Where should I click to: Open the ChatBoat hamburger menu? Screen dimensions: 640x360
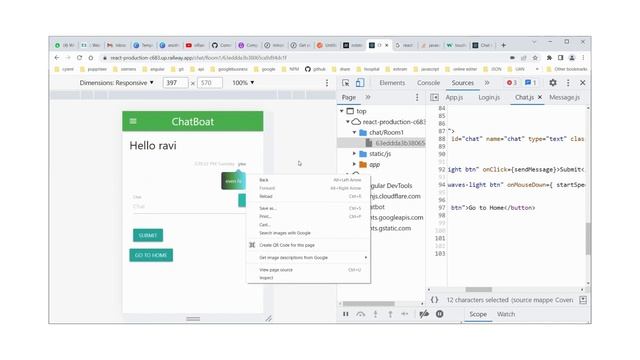(133, 121)
